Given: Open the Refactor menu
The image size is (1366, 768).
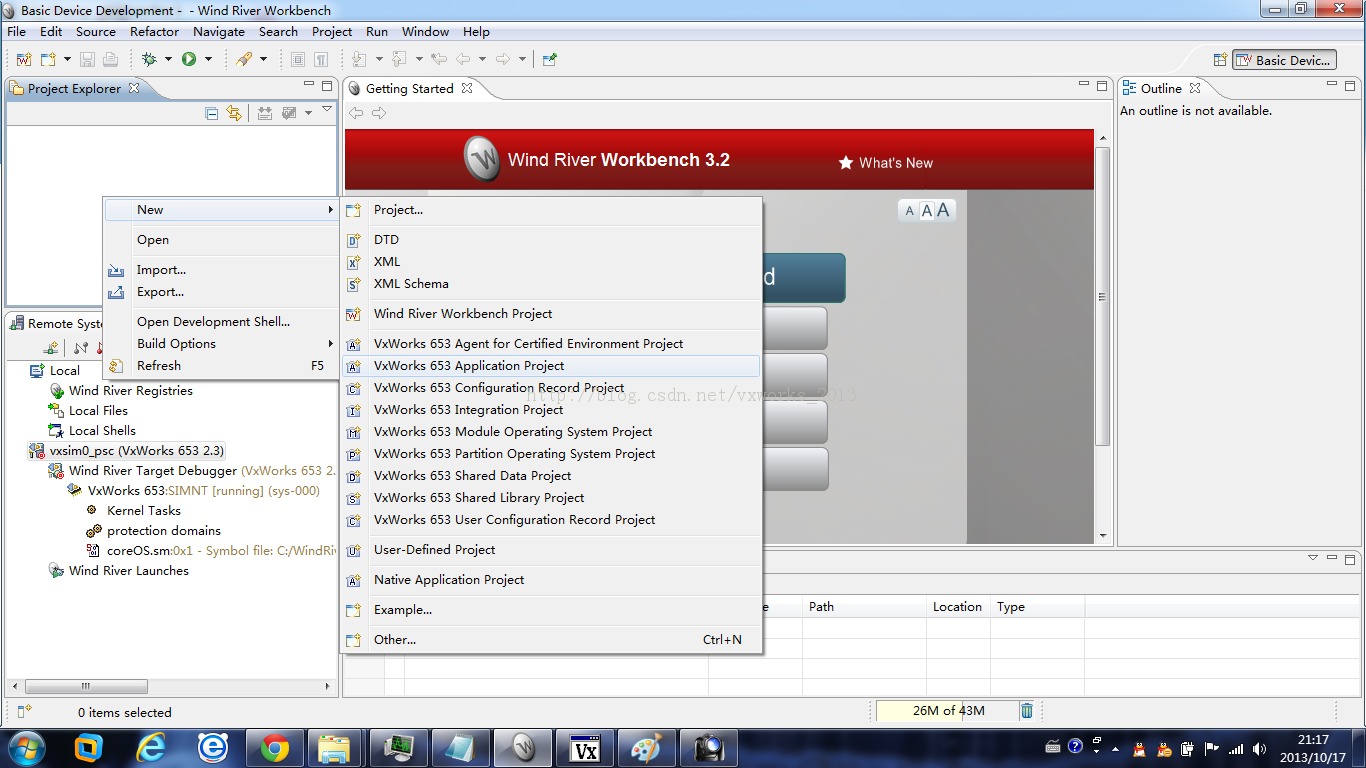Looking at the screenshot, I should pos(155,31).
